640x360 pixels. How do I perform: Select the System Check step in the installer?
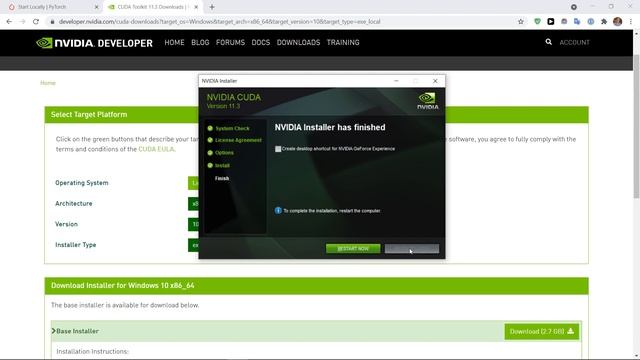pyautogui.click(x=232, y=129)
